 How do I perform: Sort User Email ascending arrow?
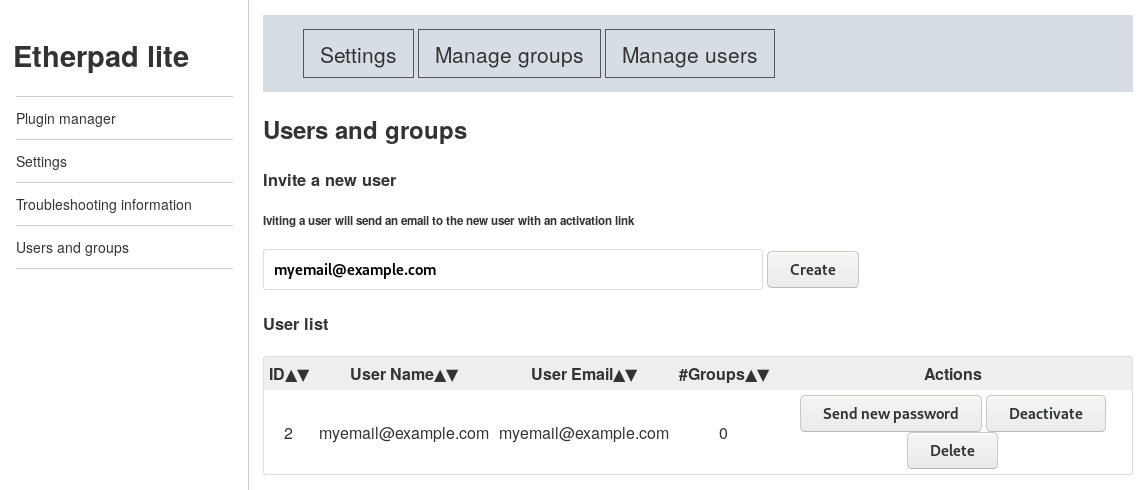tap(620, 375)
